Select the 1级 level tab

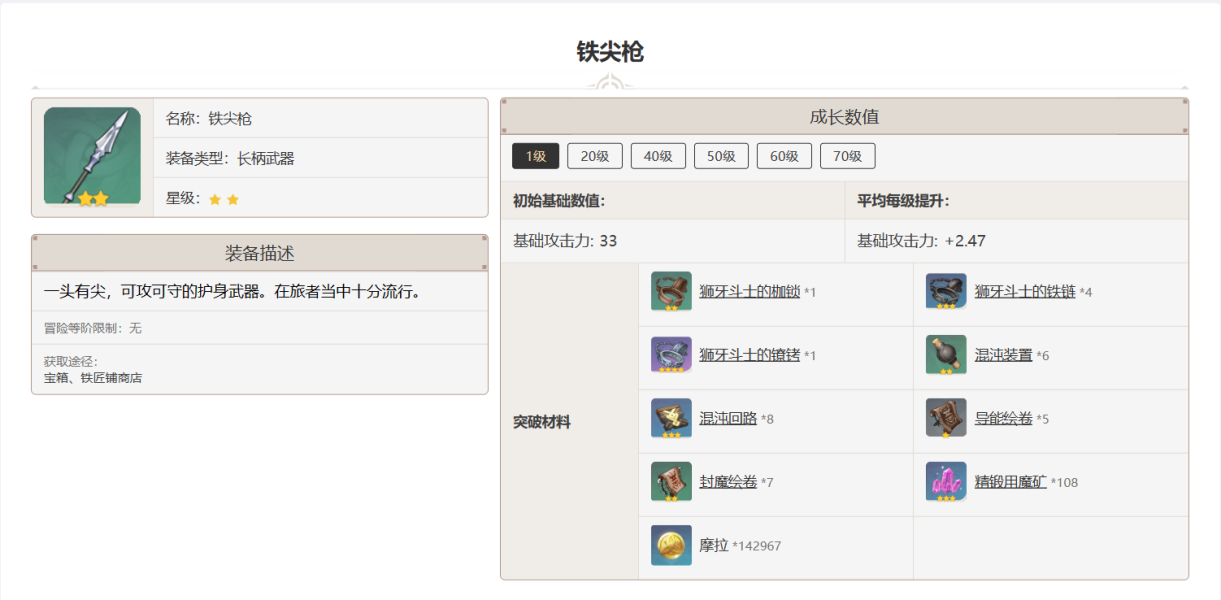535,156
